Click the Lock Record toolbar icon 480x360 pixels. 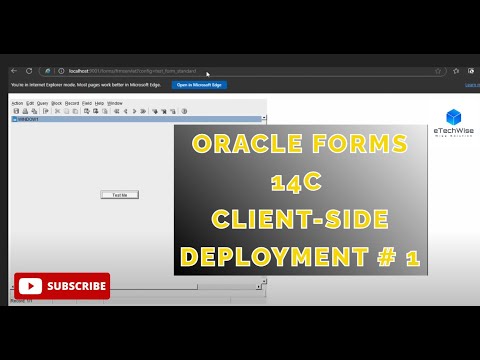[173, 111]
